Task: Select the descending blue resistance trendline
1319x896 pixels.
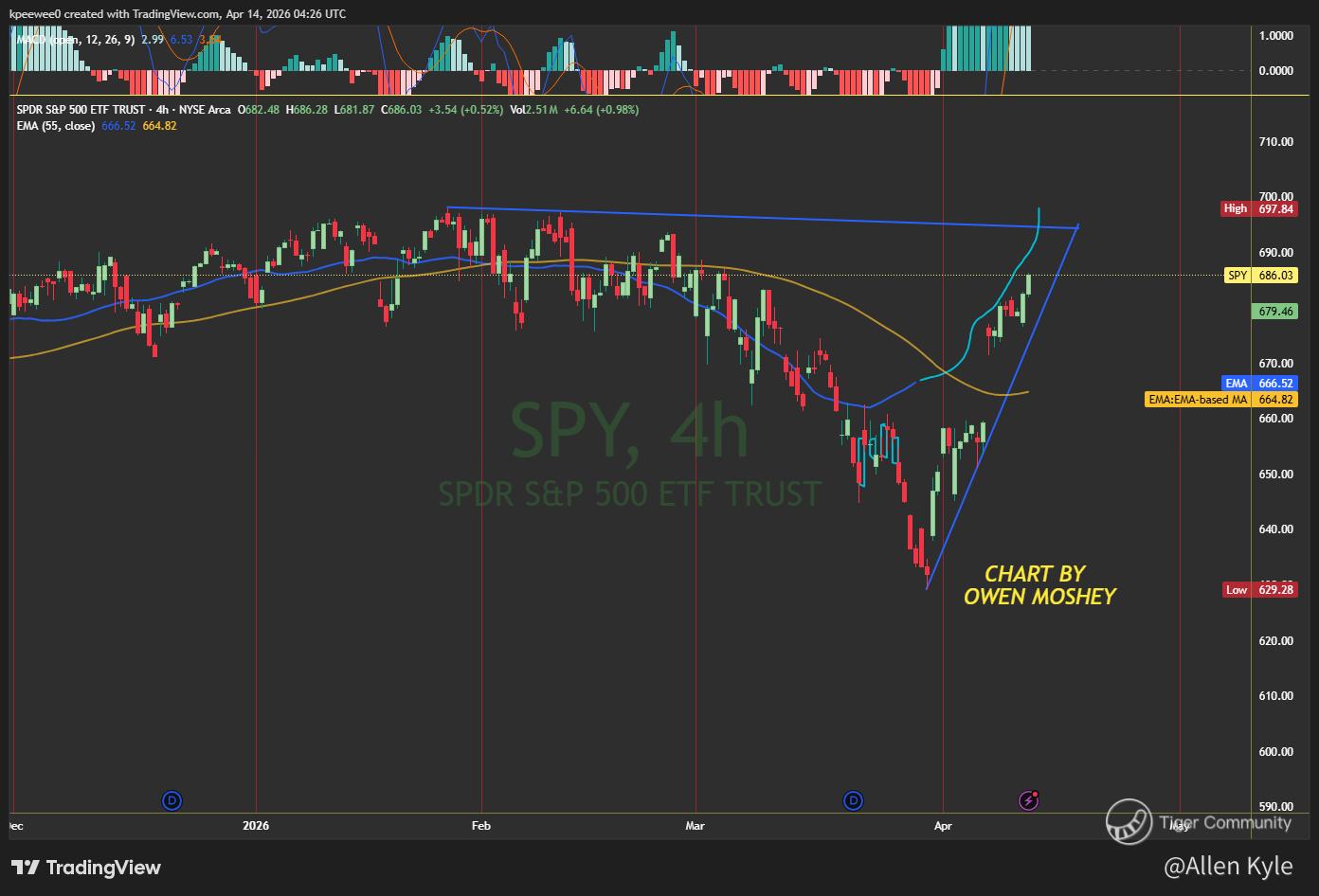Action: pos(763,218)
